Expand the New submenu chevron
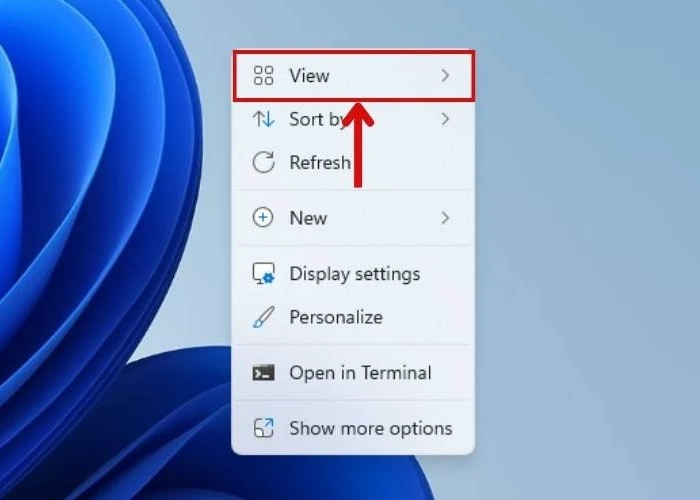The image size is (700, 500). pyautogui.click(x=445, y=218)
